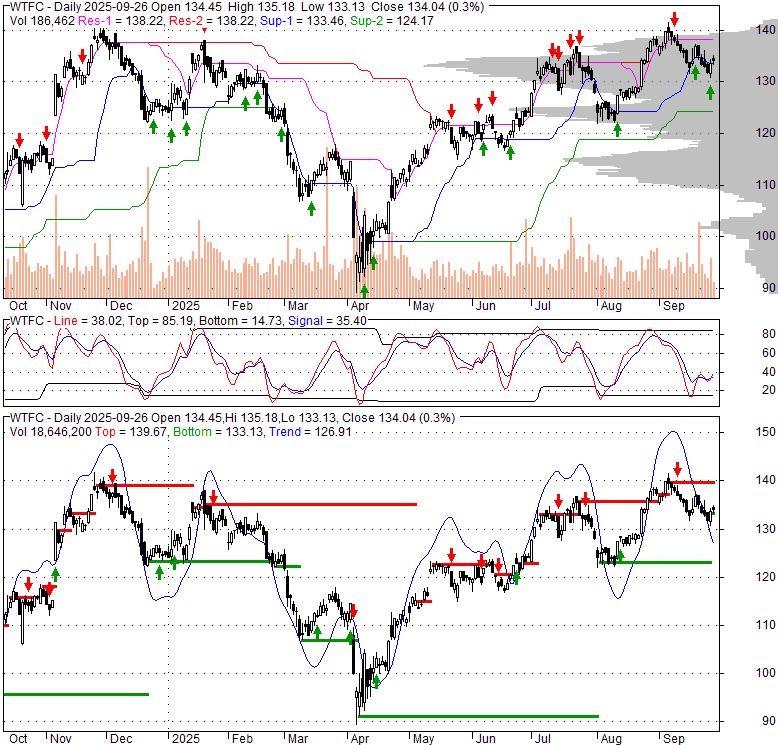The image size is (780, 745).
Task: Click the Oct label under bottom chart
Action: [18, 739]
